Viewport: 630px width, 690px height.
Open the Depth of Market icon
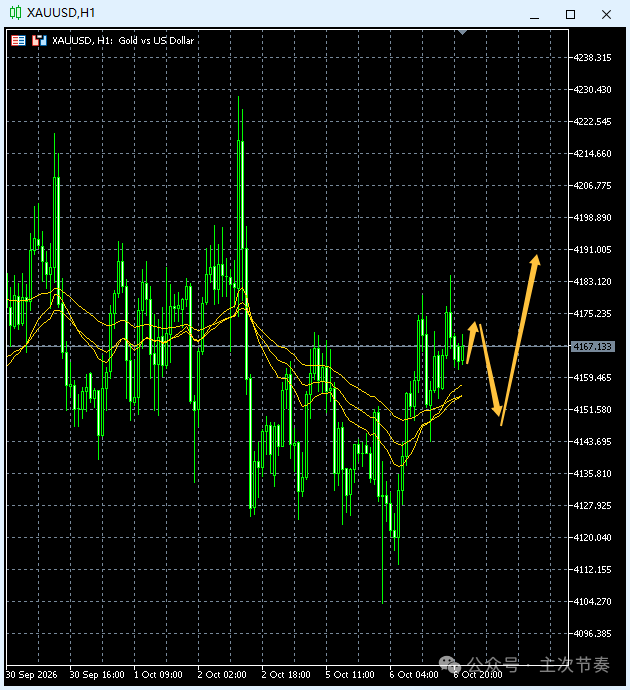click(39, 40)
